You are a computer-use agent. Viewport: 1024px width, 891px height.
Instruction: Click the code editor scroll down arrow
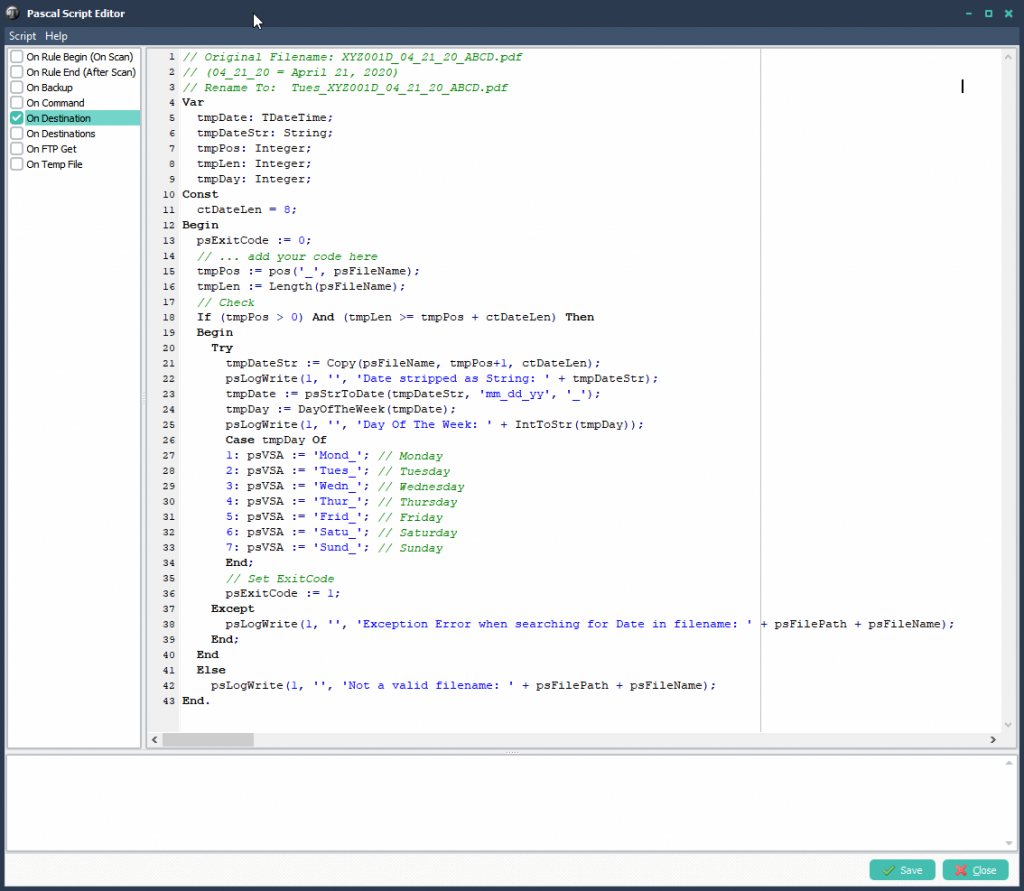pos(1008,725)
